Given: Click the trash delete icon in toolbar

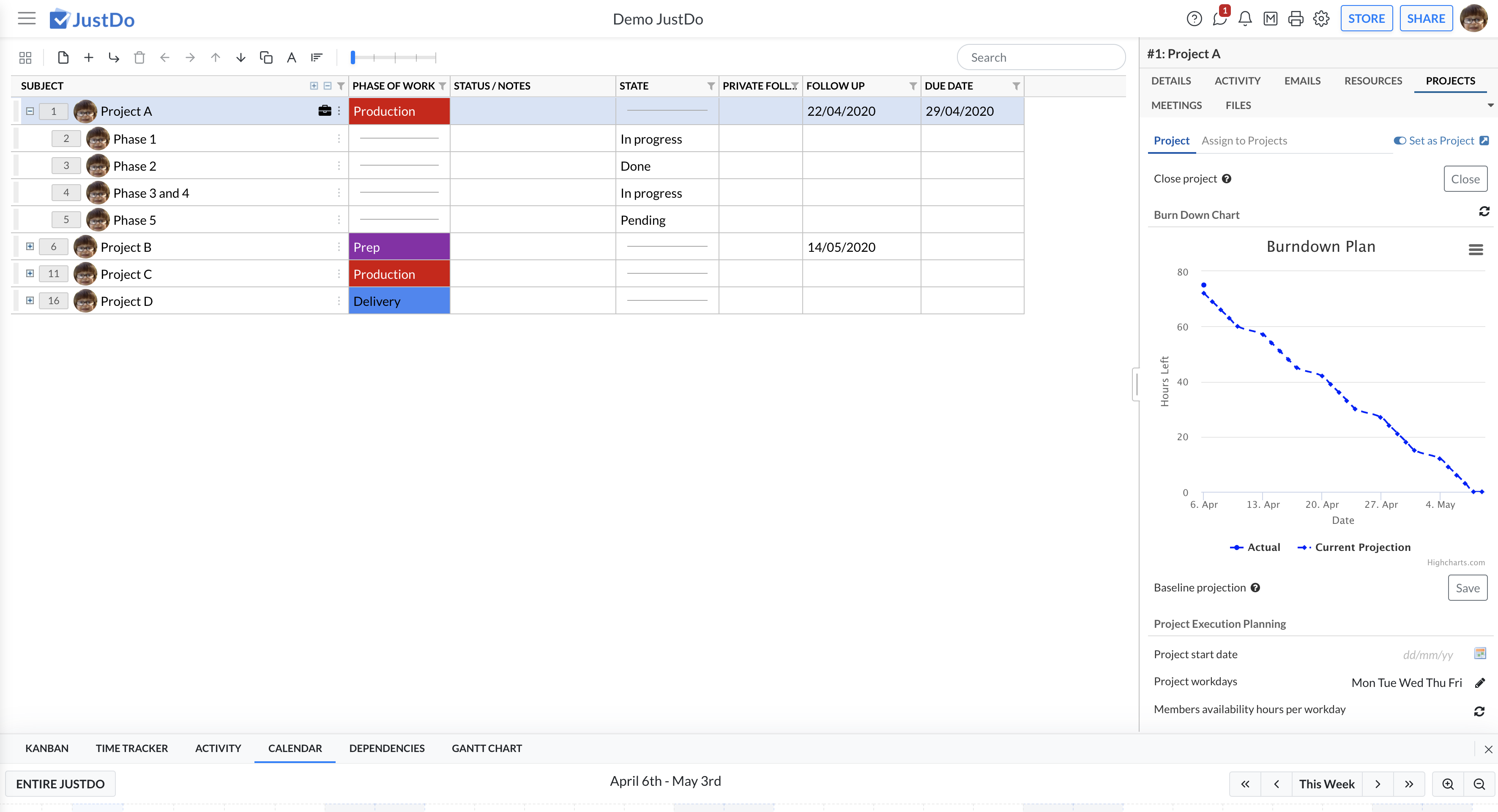Looking at the screenshot, I should pyautogui.click(x=139, y=57).
